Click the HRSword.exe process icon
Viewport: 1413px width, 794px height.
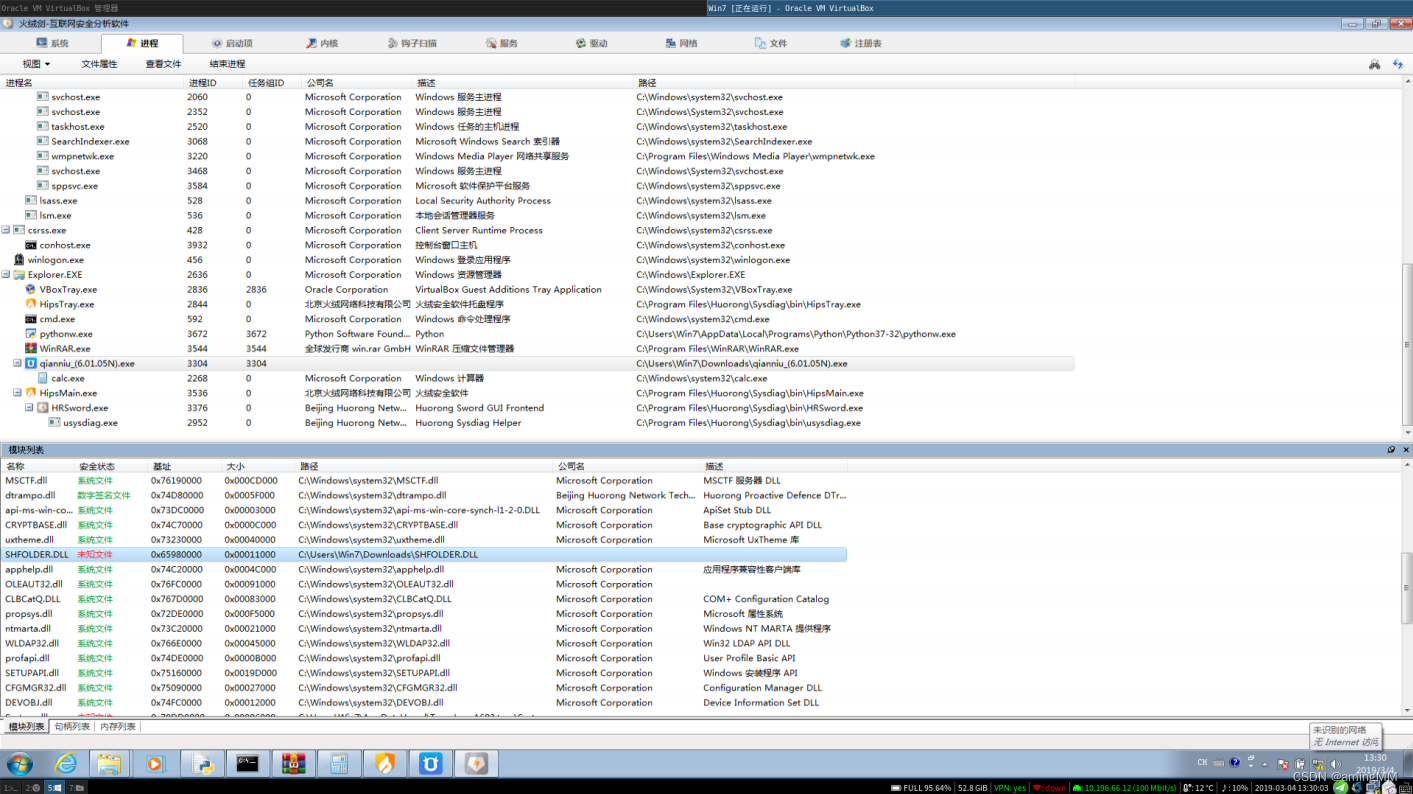pyautogui.click(x=43, y=408)
